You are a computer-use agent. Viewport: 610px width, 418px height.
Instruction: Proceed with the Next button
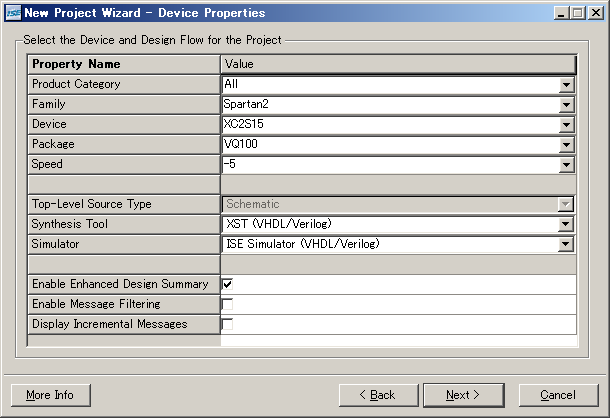pos(463,395)
